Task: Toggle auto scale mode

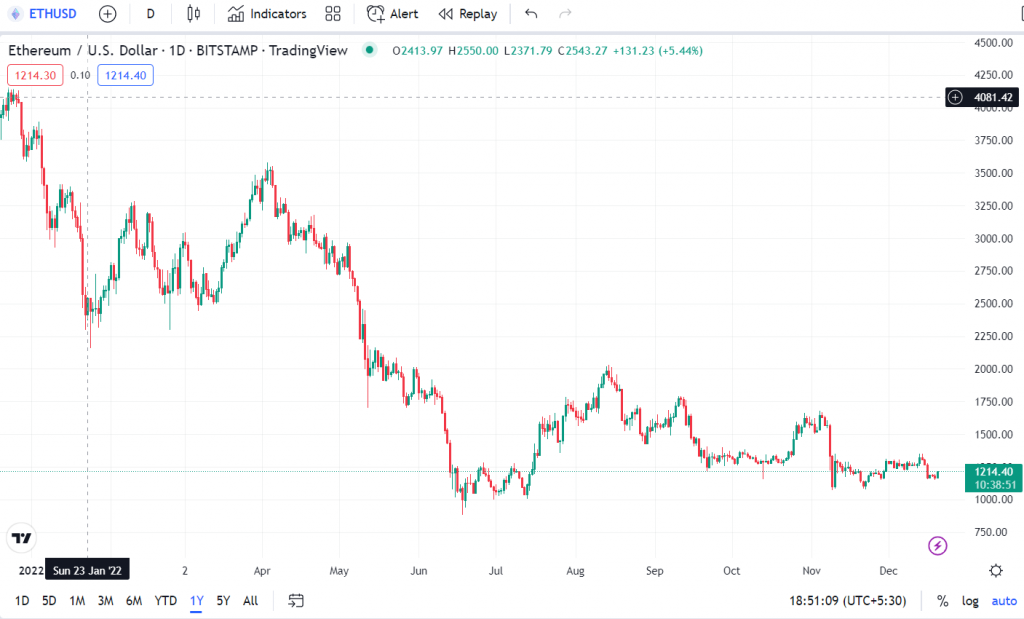Action: point(1003,601)
